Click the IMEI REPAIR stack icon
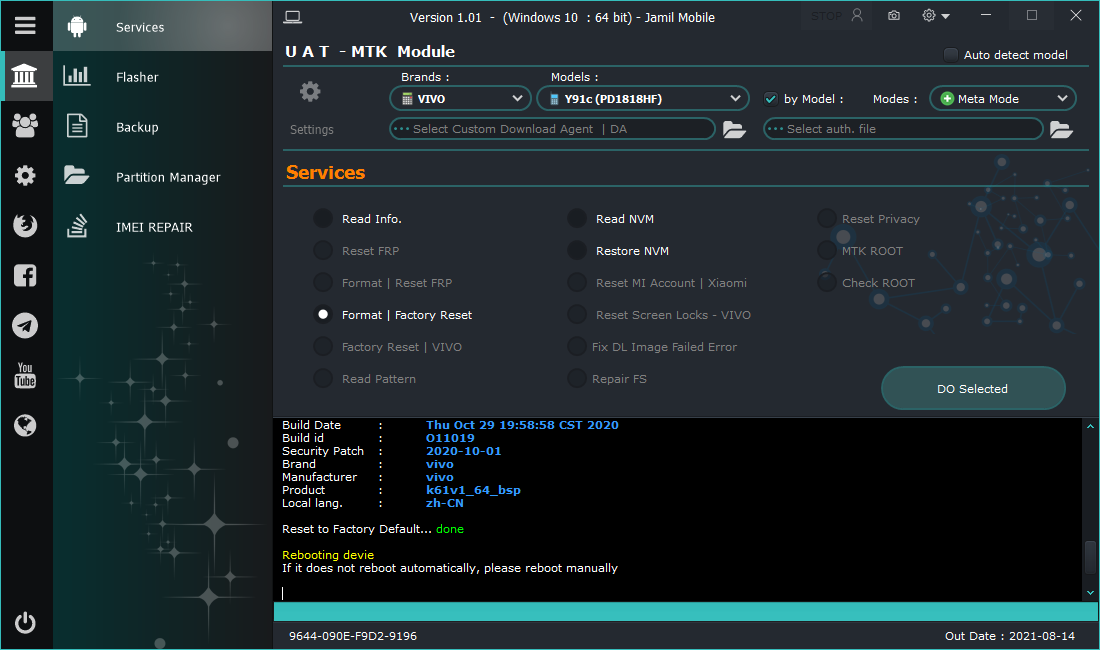Screen dimensions: 1100x650 (76, 226)
